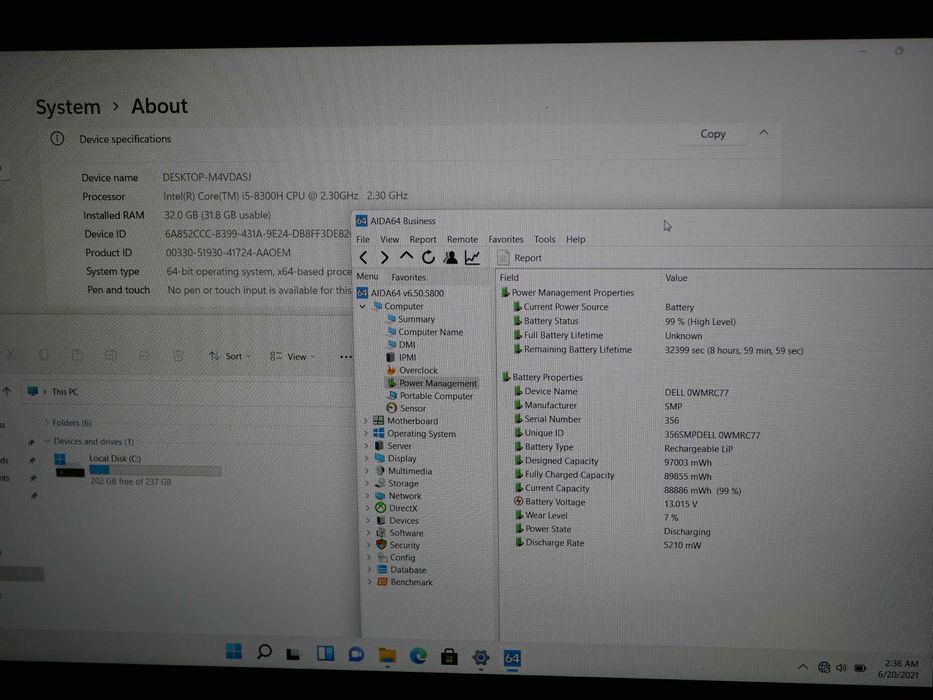Screen dimensions: 933x700
Task: Expand the Display node
Action: click(x=366, y=458)
